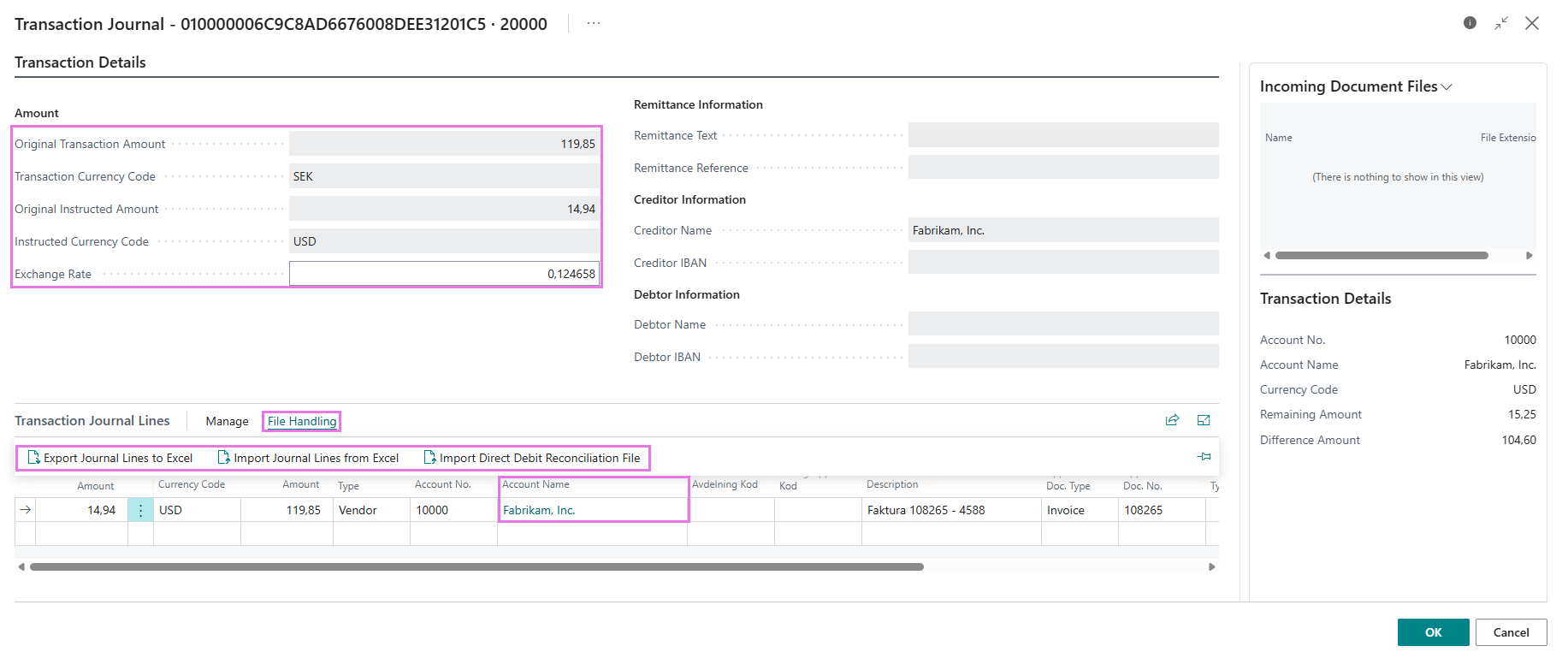Cancel the Transaction Journal dialog

[x=1512, y=632]
